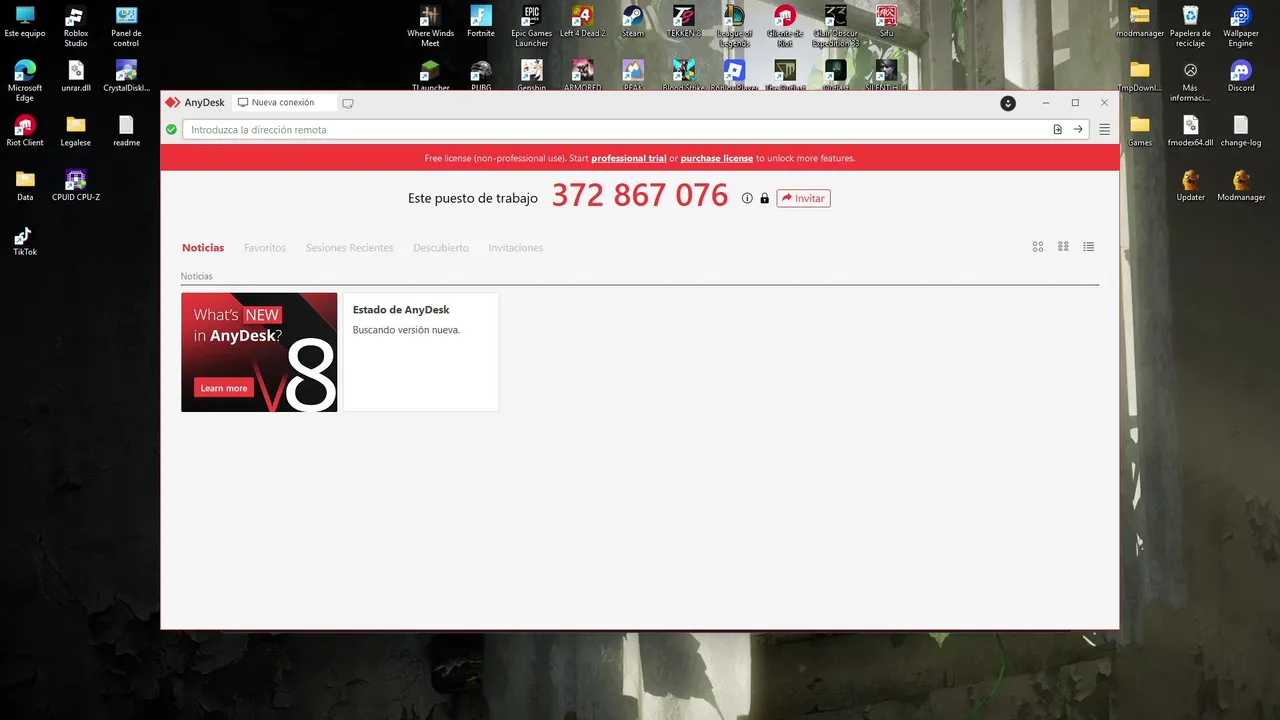Select the Epic Games Launcher icon
This screenshot has height=720, width=1280.
[x=532, y=26]
